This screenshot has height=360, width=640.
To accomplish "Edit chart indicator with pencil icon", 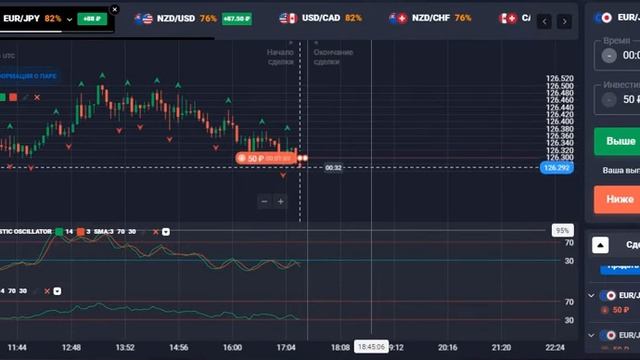I will [x=25, y=98].
